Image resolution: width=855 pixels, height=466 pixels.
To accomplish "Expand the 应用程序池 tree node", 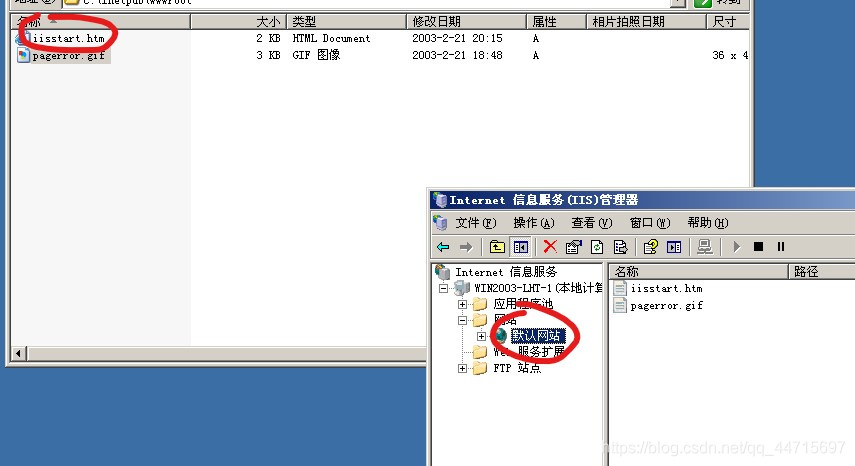I will coord(462,304).
